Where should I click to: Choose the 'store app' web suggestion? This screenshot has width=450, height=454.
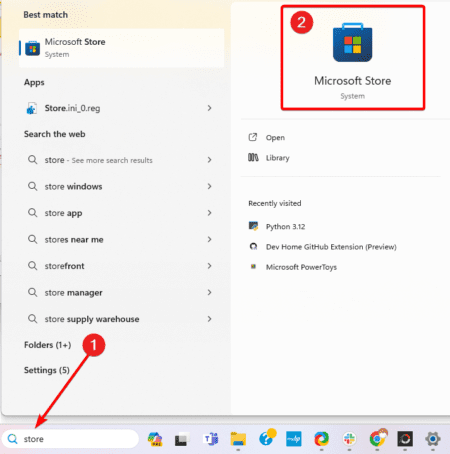point(120,213)
